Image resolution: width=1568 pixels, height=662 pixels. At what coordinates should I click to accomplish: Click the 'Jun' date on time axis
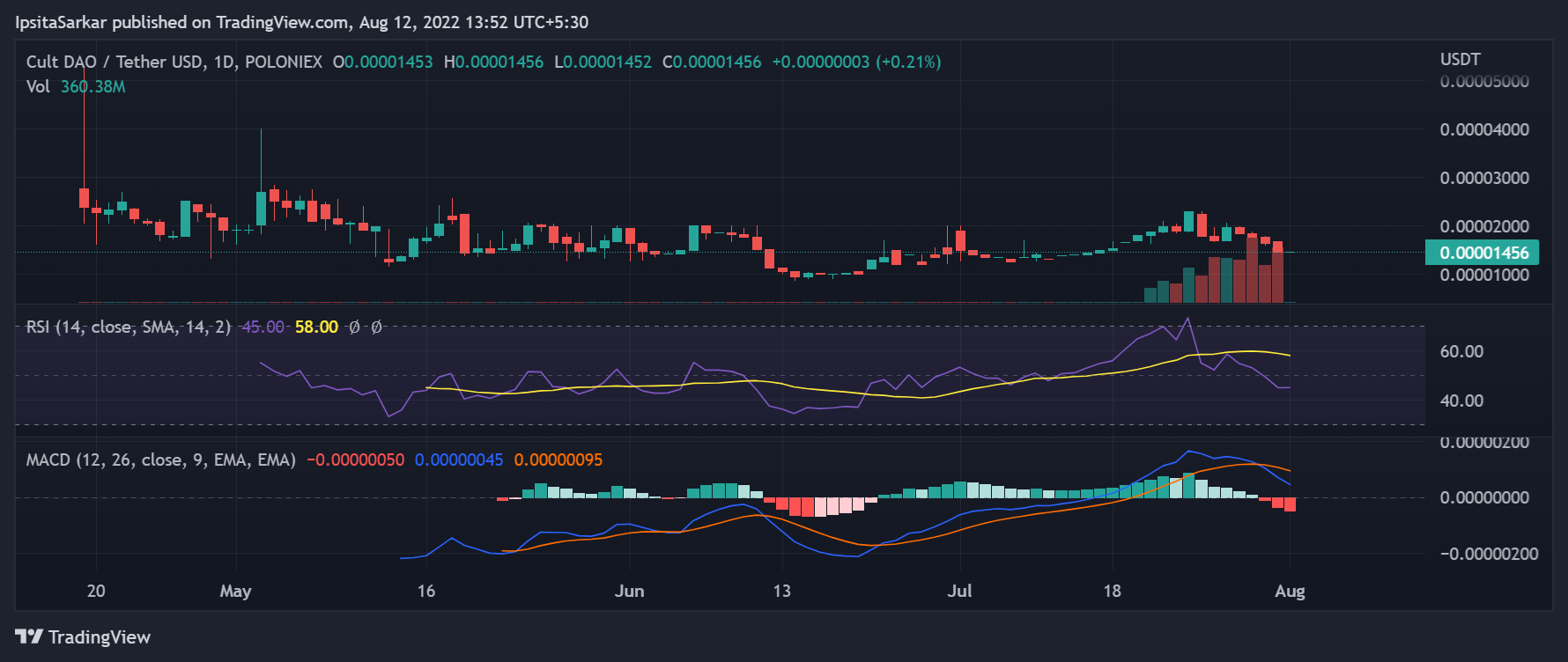(x=629, y=591)
